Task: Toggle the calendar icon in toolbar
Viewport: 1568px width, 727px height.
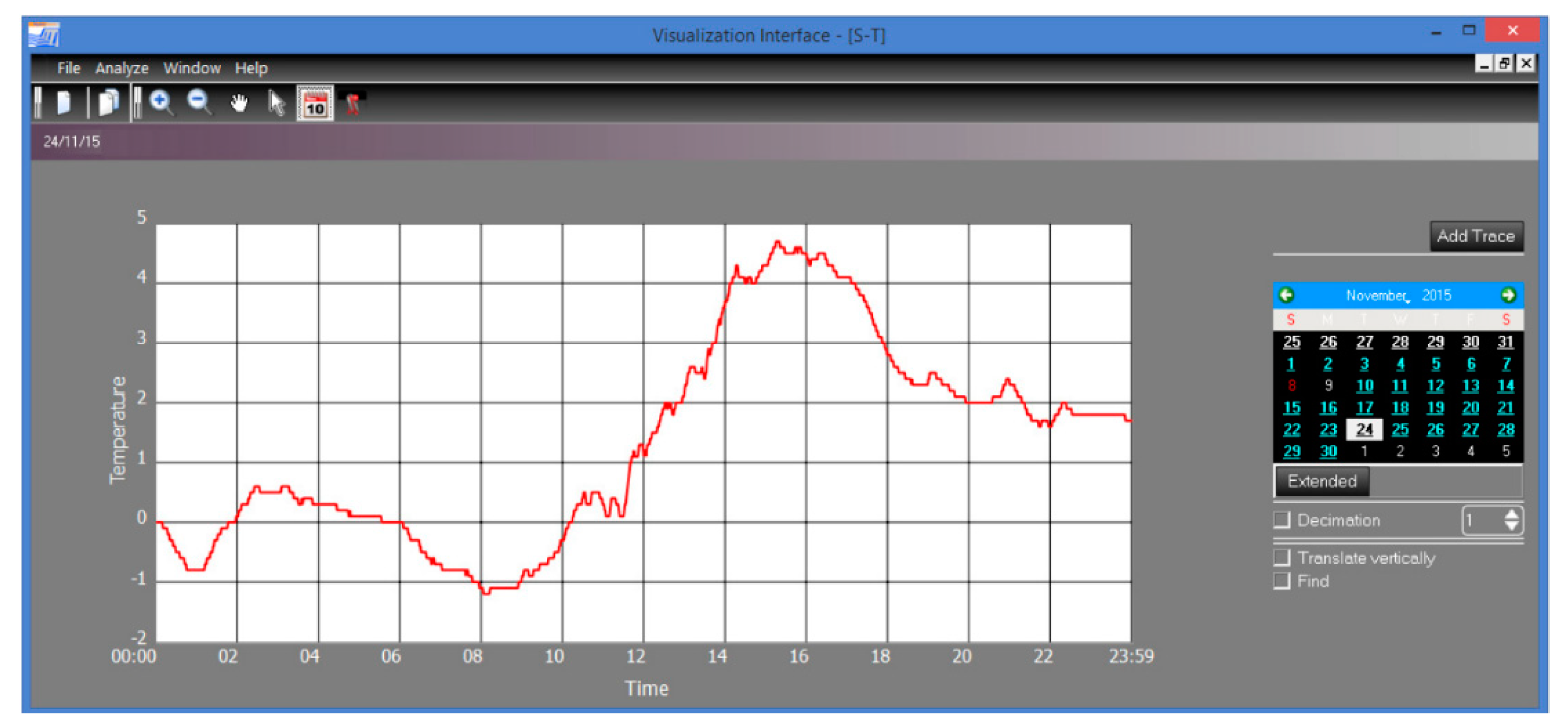Action: [x=315, y=103]
